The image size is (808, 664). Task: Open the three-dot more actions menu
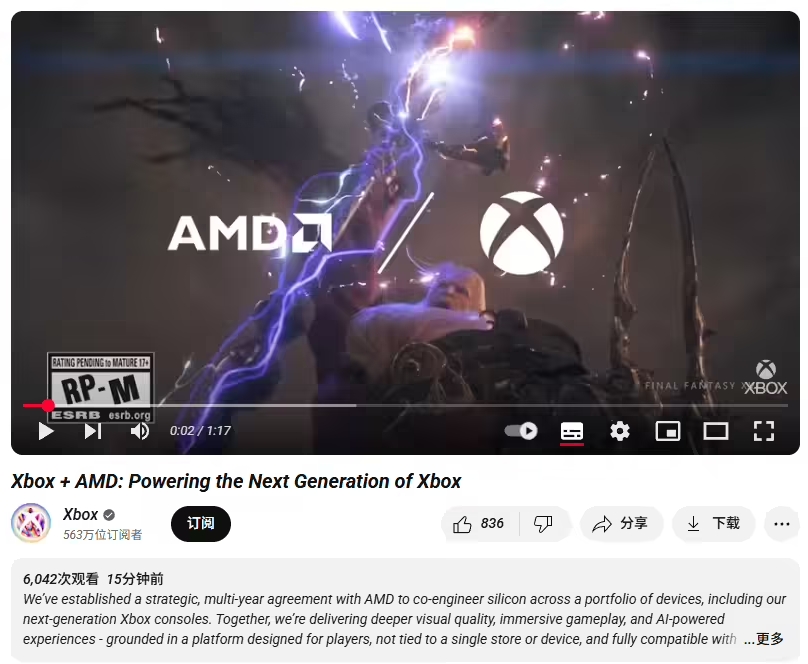[x=782, y=524]
